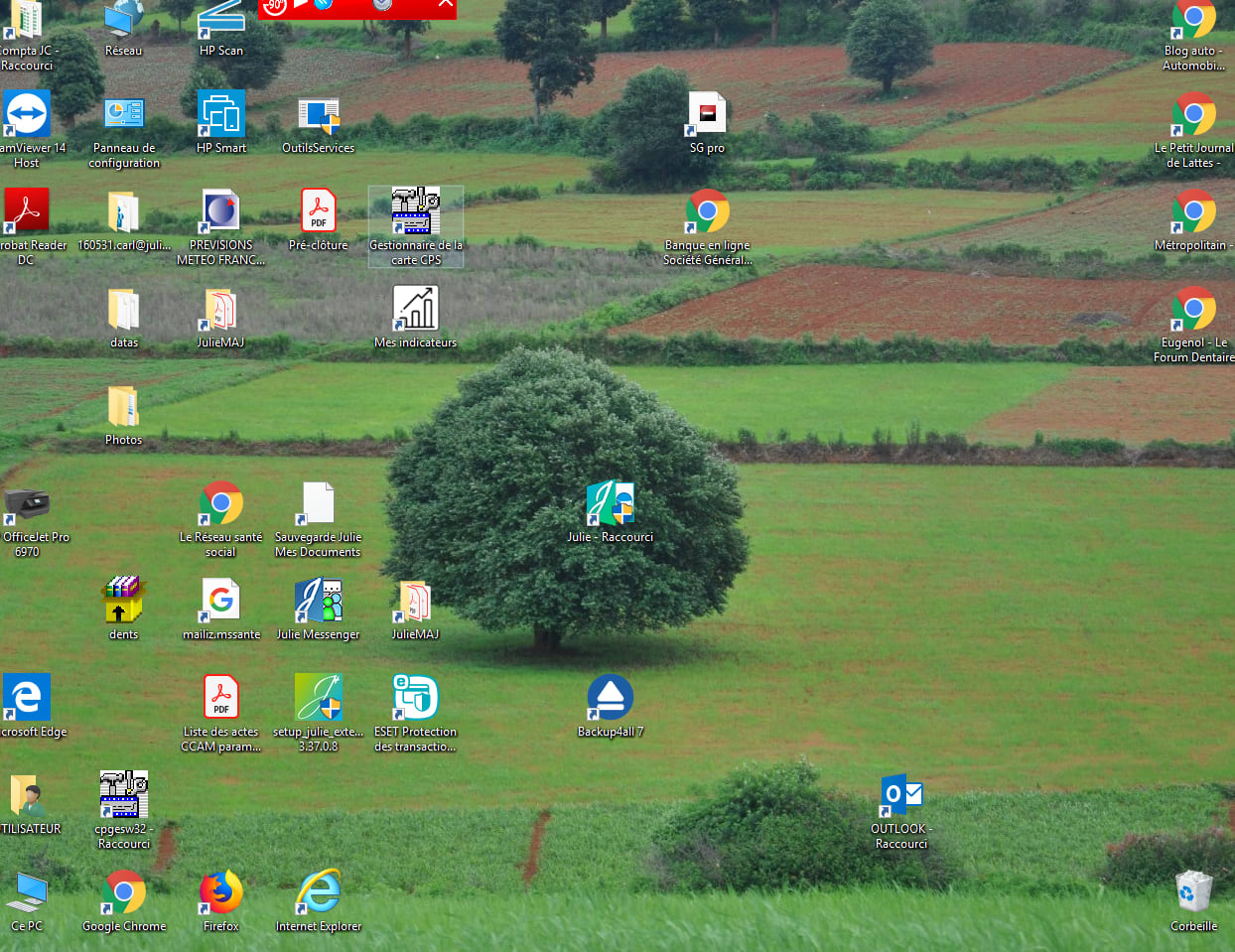Viewport: 1235px width, 952px height.
Task: Launch OUTLOOK - Raccourci shortcut
Action: click(x=901, y=796)
